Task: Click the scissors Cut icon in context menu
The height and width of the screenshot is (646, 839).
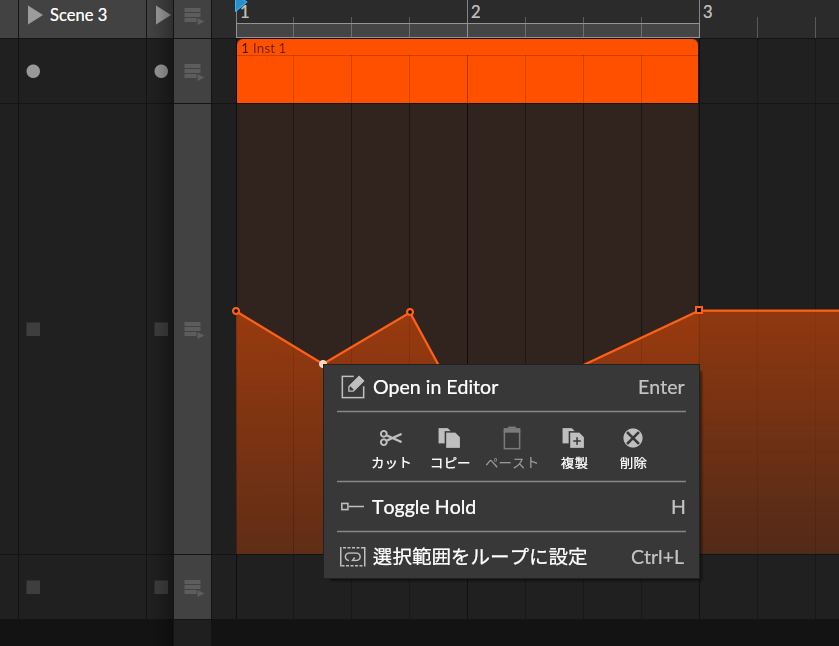Action: [x=390, y=439]
